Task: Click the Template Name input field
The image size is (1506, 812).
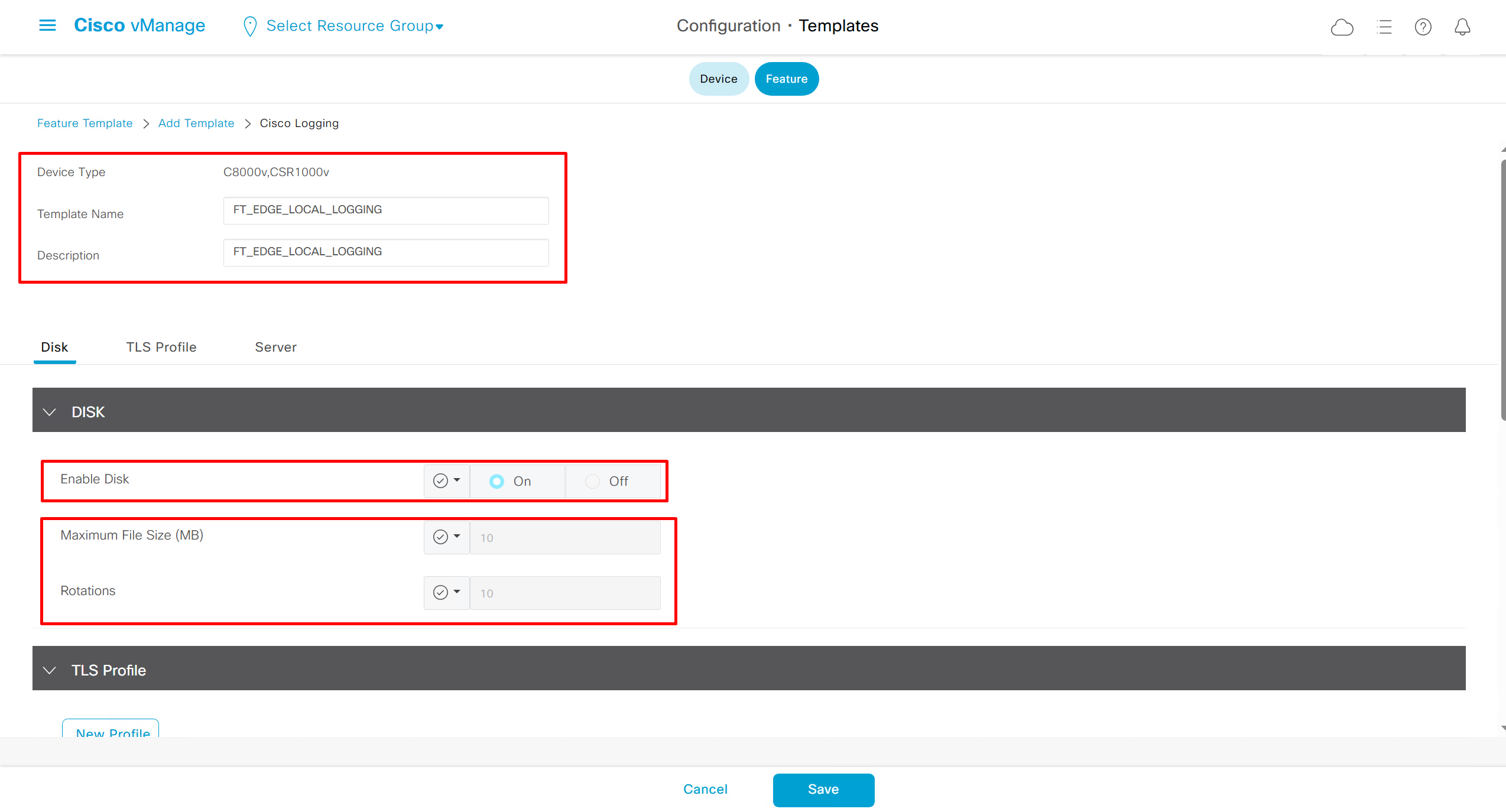Action: (385, 210)
